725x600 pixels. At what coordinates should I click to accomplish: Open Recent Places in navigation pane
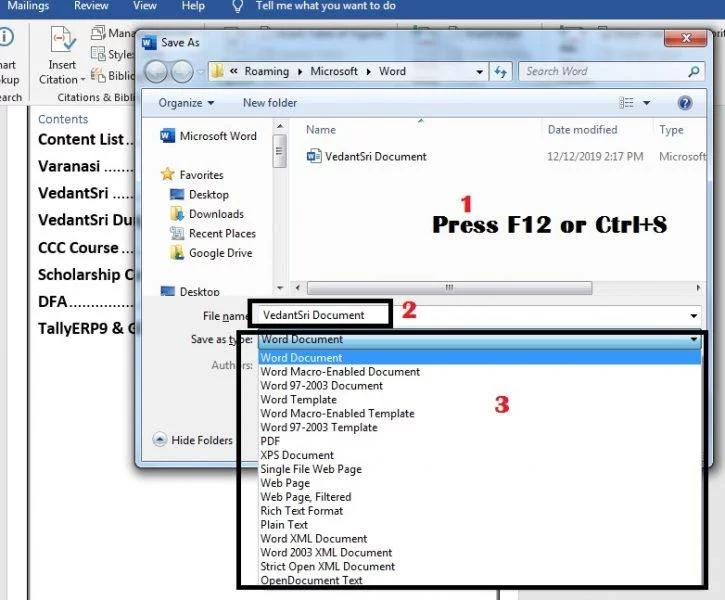pyautogui.click(x=213, y=233)
